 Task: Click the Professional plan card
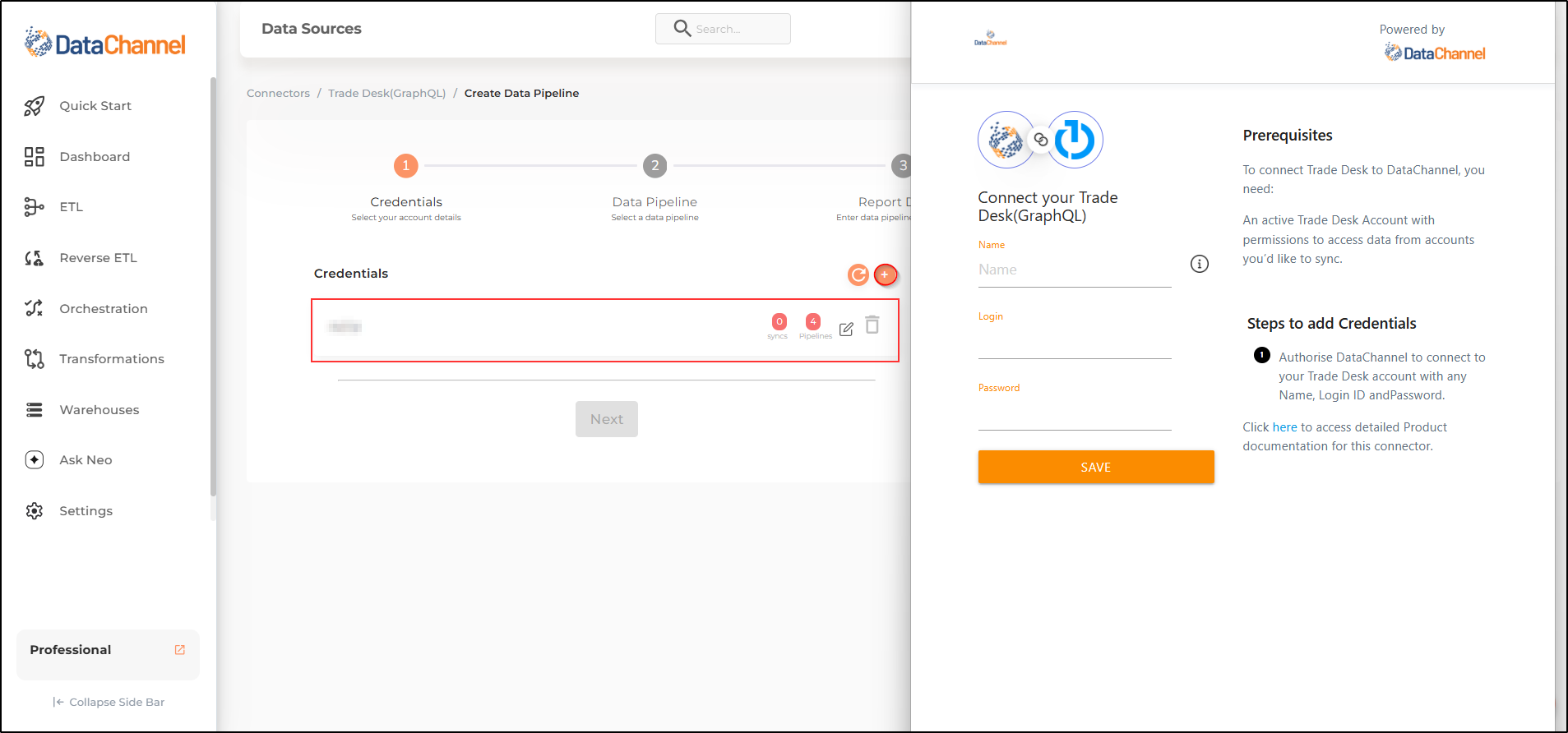pos(108,654)
